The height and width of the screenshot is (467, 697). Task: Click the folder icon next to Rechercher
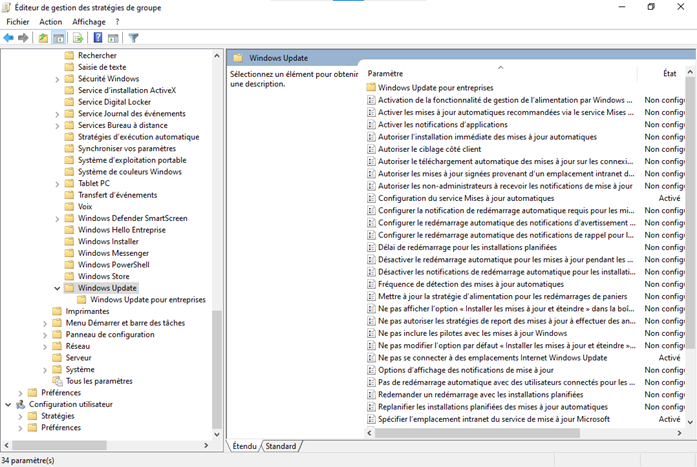tap(69, 56)
